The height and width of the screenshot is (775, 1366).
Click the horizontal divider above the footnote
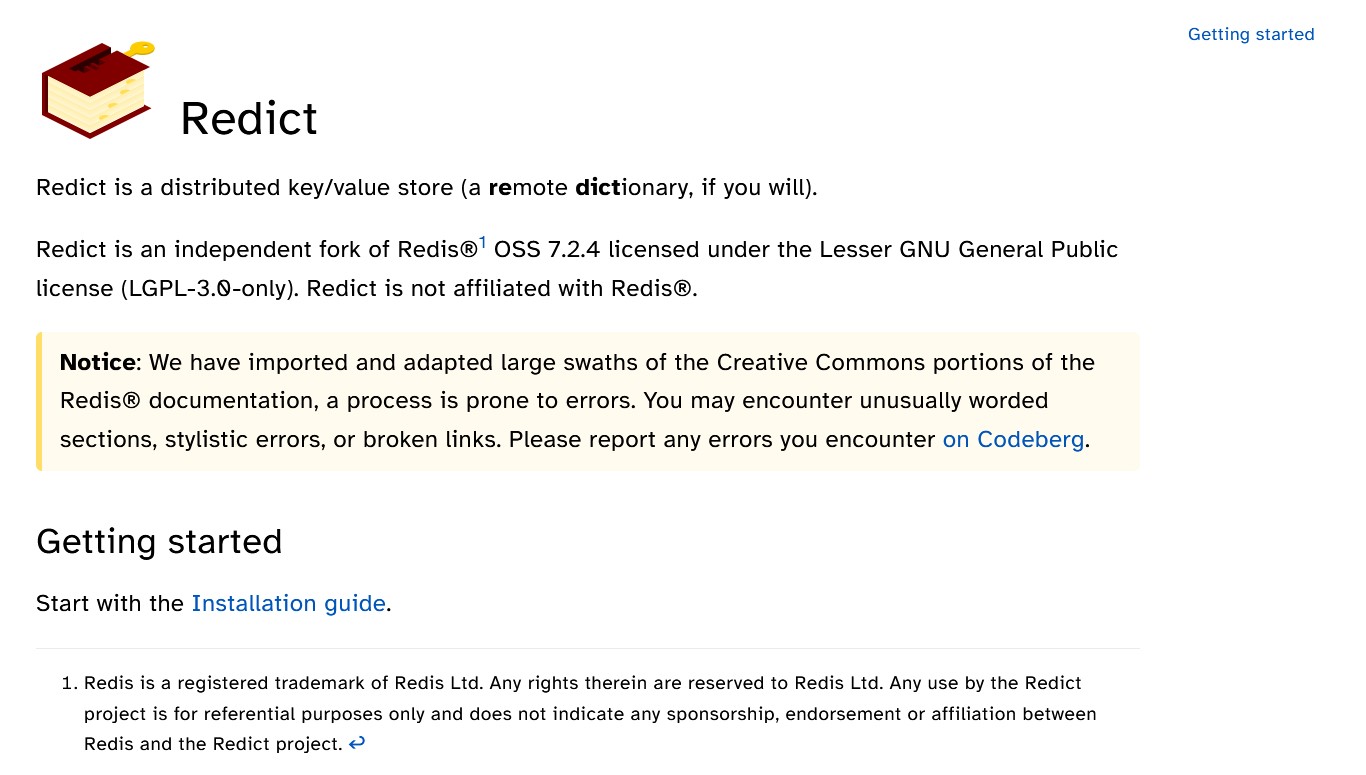click(588, 648)
